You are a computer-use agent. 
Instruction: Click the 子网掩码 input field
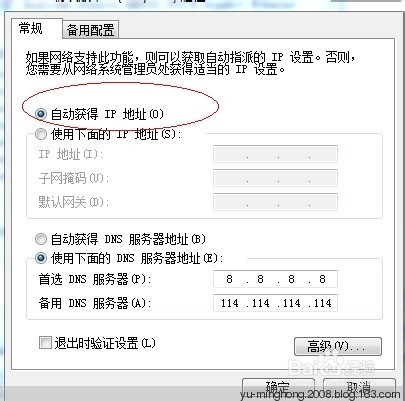tap(275, 178)
